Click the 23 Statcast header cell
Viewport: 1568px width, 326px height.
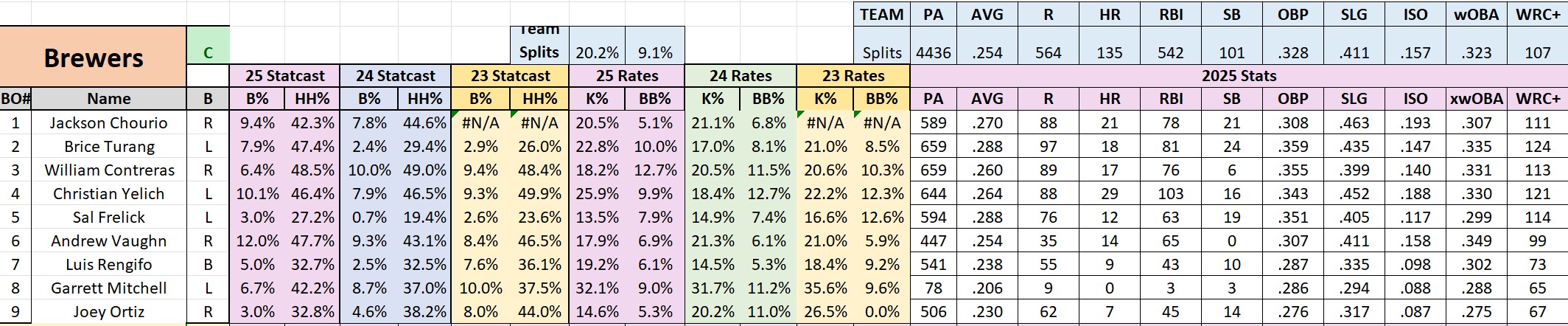click(x=510, y=76)
